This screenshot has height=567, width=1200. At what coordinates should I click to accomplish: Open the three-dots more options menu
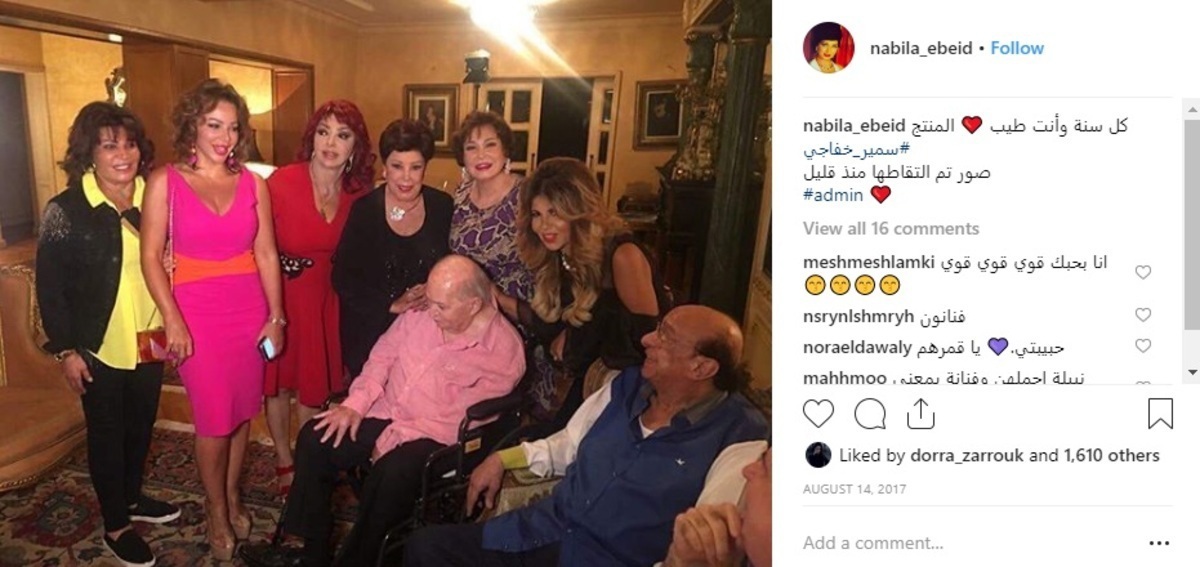[1159, 543]
